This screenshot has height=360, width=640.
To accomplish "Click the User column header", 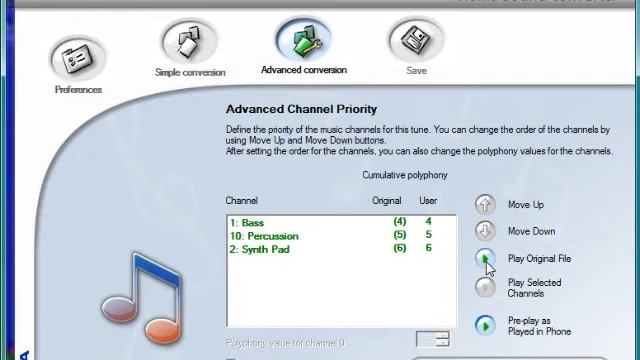I will coord(428,201).
